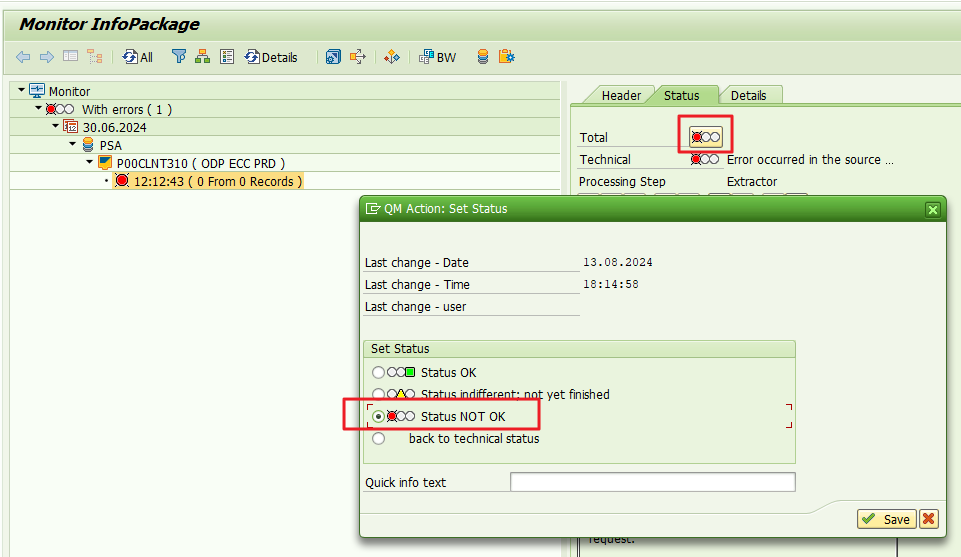Click the QM Action dialog title icon
961x557 pixels.
point(372,209)
